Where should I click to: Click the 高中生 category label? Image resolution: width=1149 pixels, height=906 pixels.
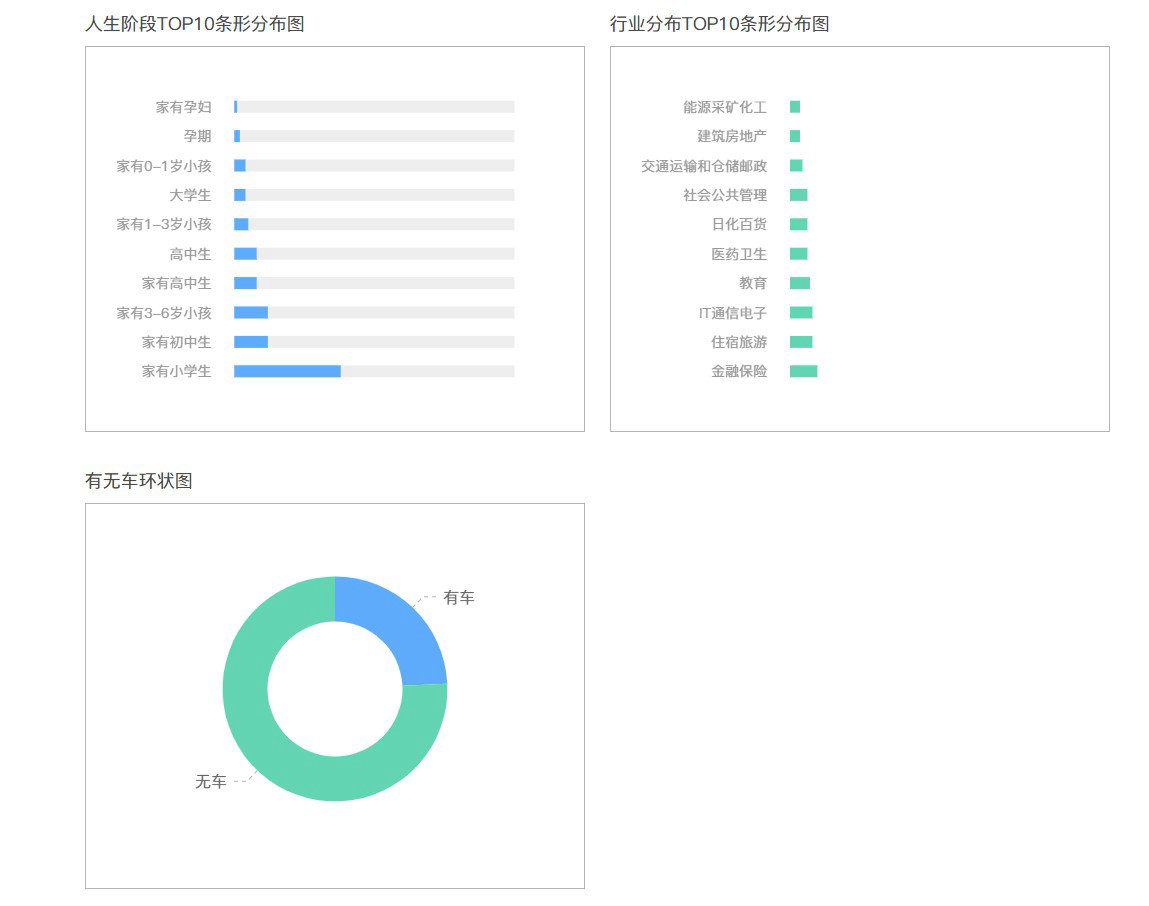pyautogui.click(x=190, y=254)
